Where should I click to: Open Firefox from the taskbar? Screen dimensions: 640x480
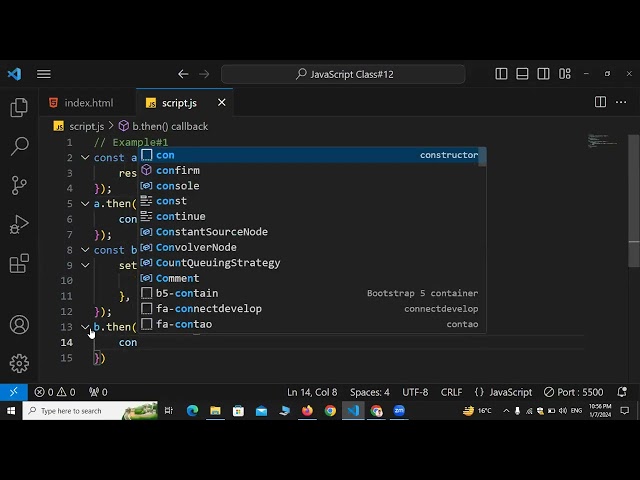307,411
